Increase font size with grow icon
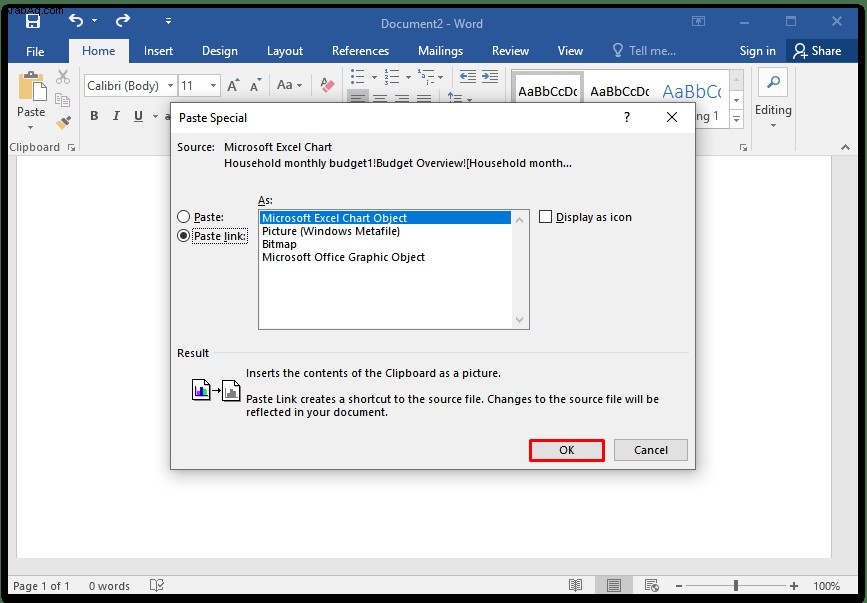 [233, 85]
